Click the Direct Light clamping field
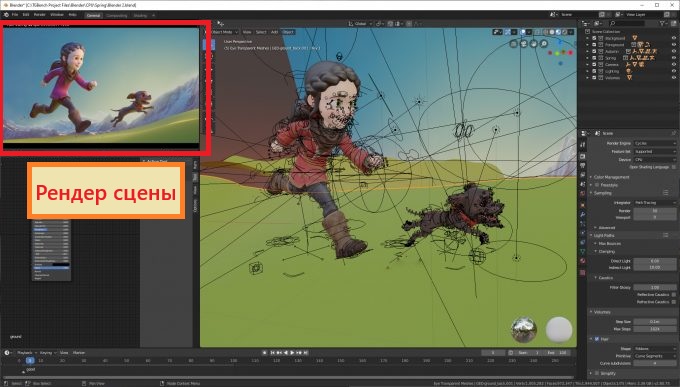This screenshot has height=387, width=680. tap(655, 261)
